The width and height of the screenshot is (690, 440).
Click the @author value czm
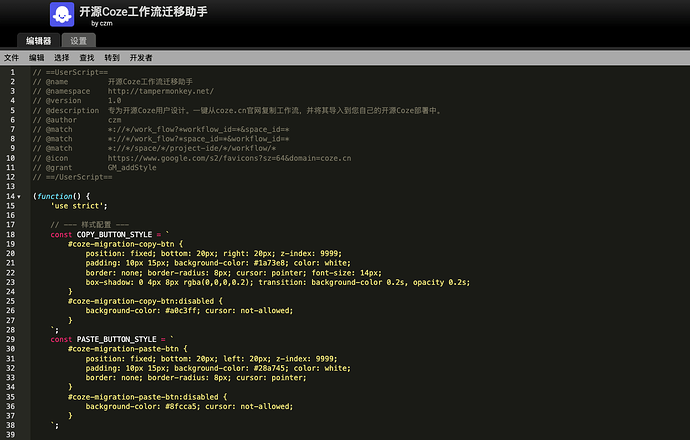point(114,120)
